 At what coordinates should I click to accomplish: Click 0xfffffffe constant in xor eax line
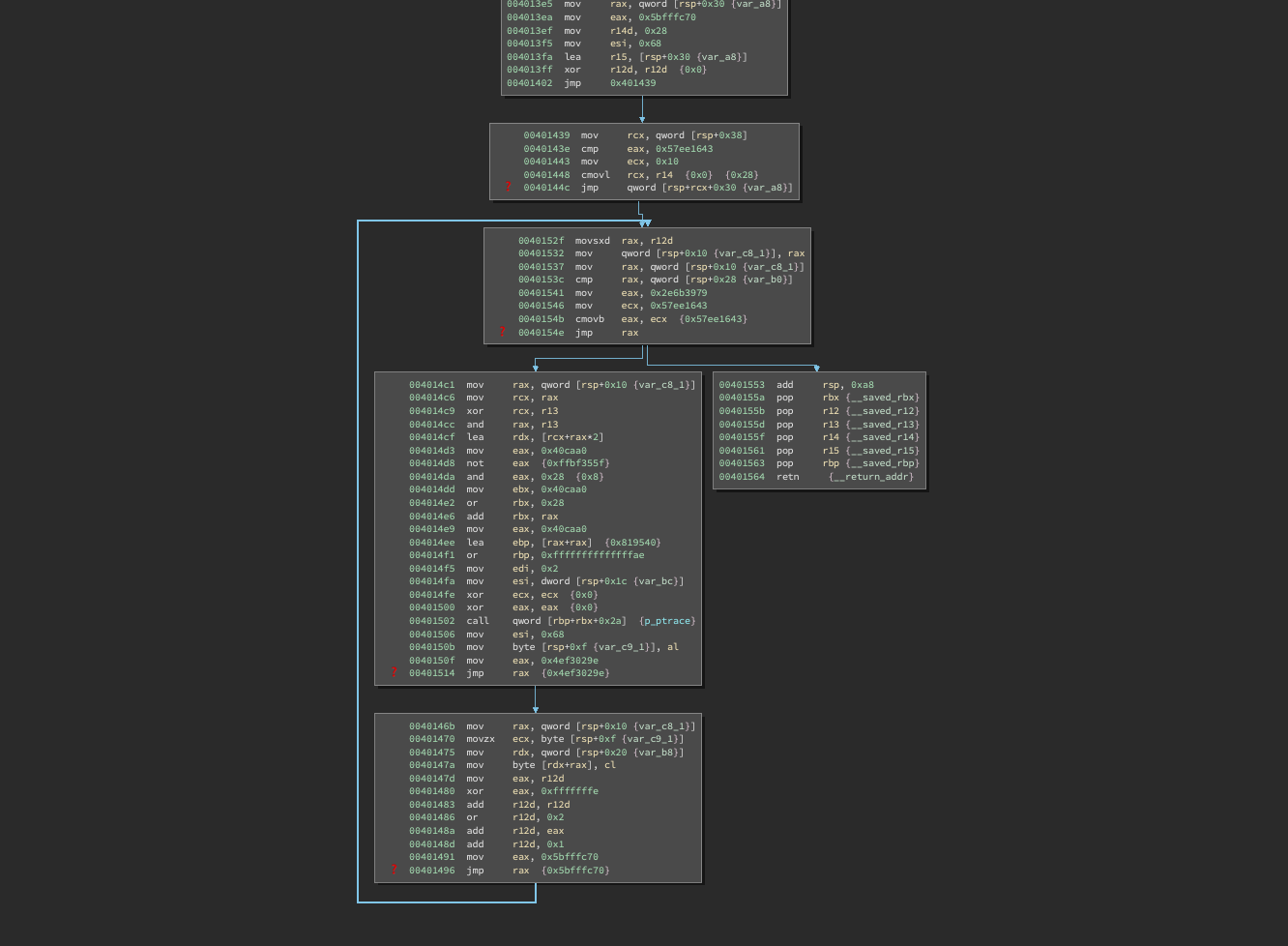point(570,791)
